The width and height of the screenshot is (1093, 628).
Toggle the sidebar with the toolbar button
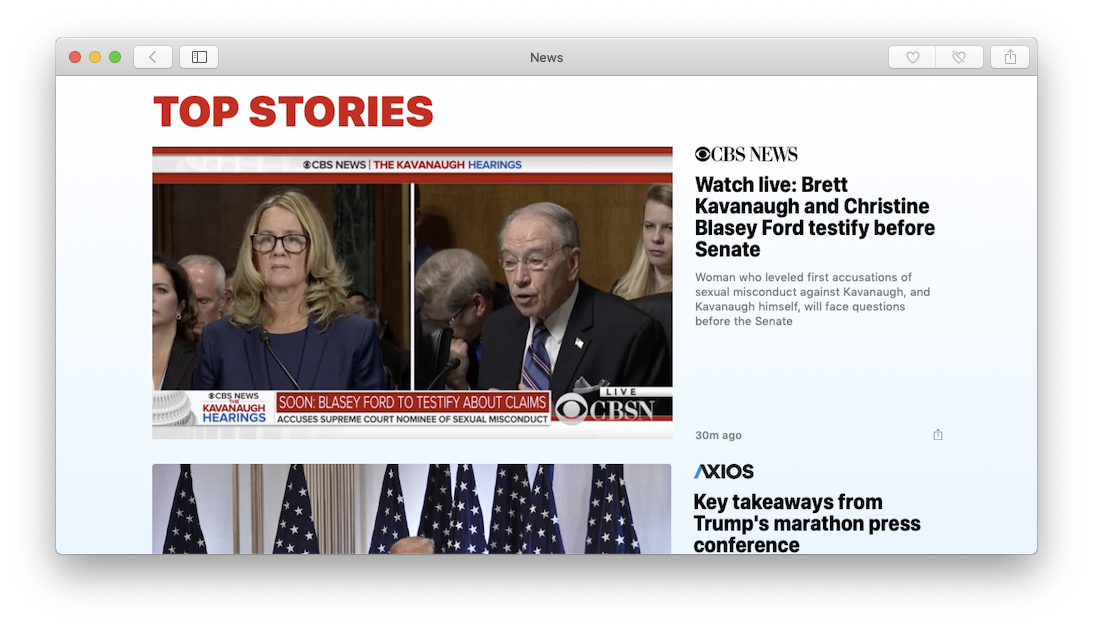point(199,57)
